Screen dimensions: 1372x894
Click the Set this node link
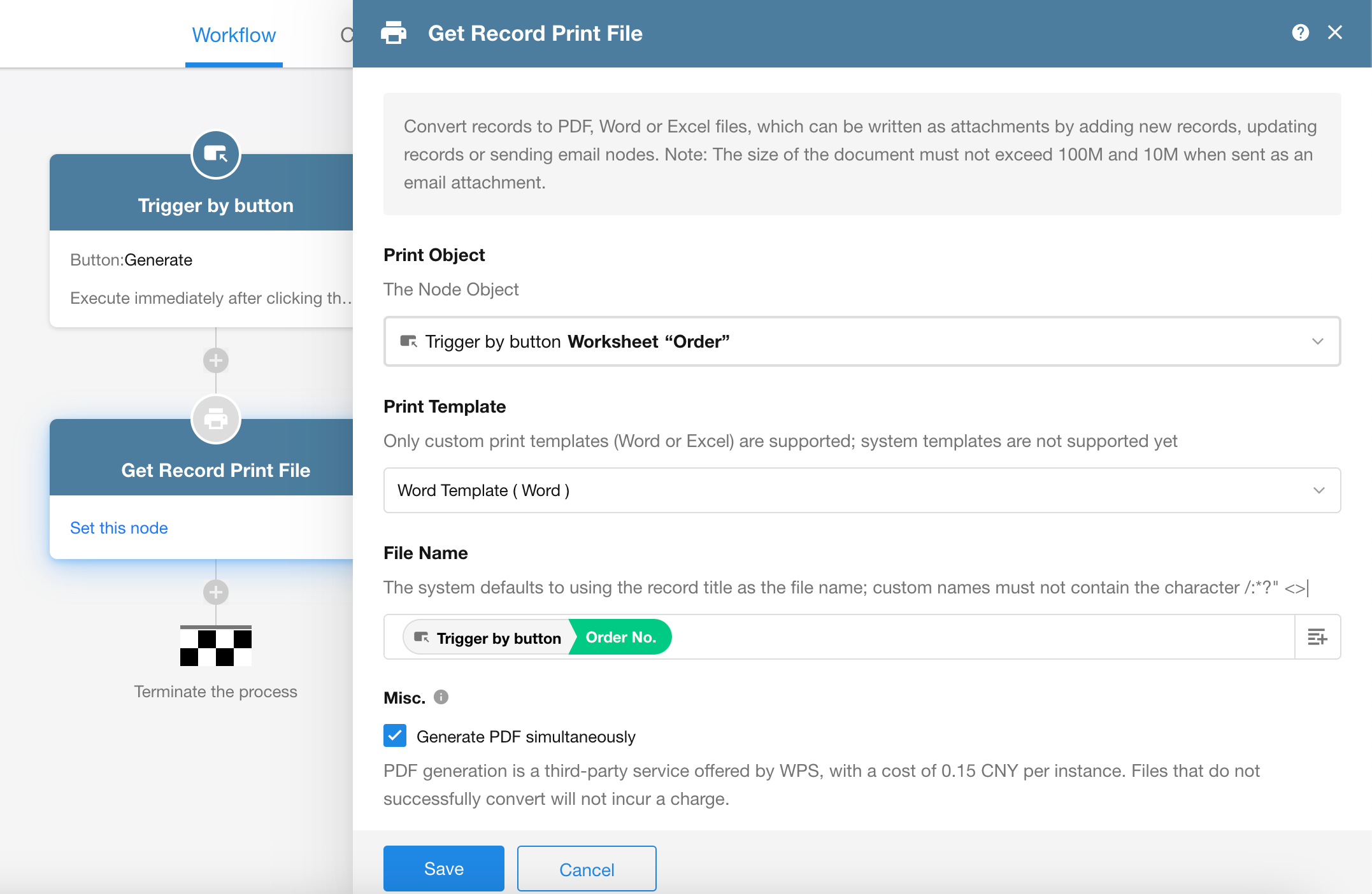click(119, 528)
